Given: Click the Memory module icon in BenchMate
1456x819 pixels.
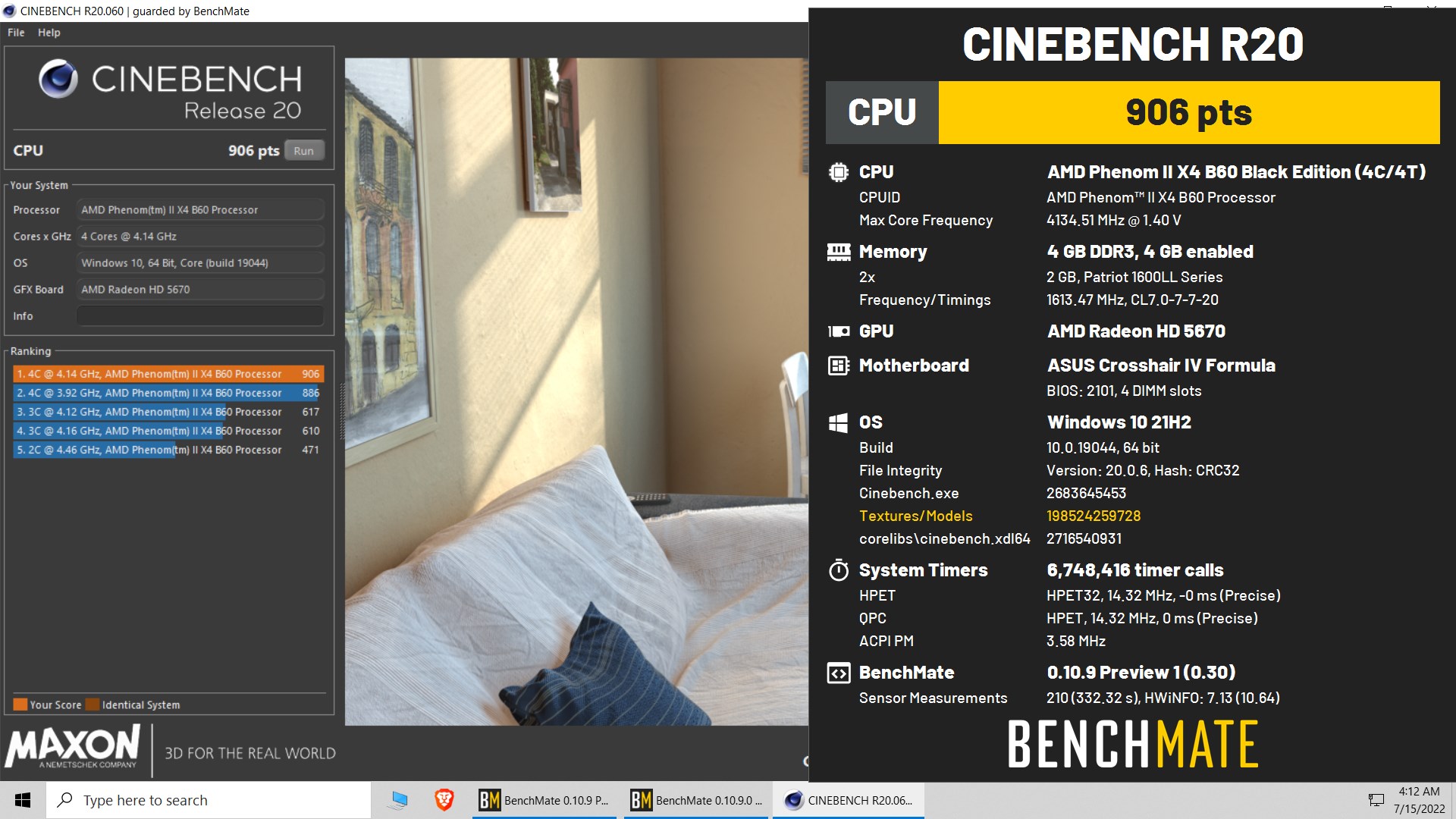Looking at the screenshot, I should 838,252.
